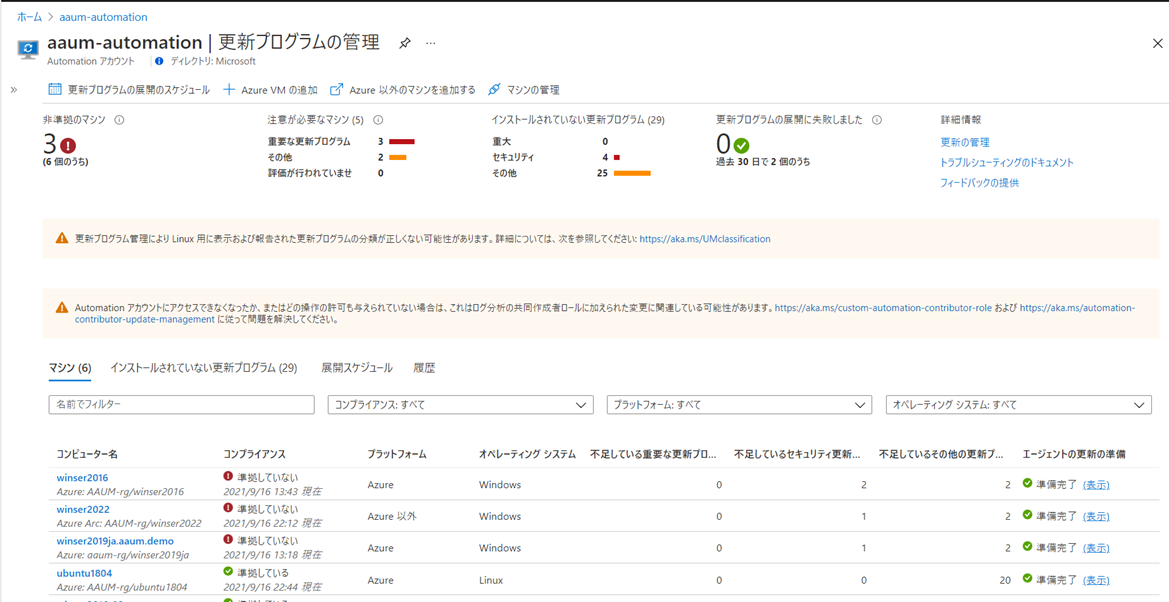Click the Azure VM の追加 plus icon

click(229, 90)
